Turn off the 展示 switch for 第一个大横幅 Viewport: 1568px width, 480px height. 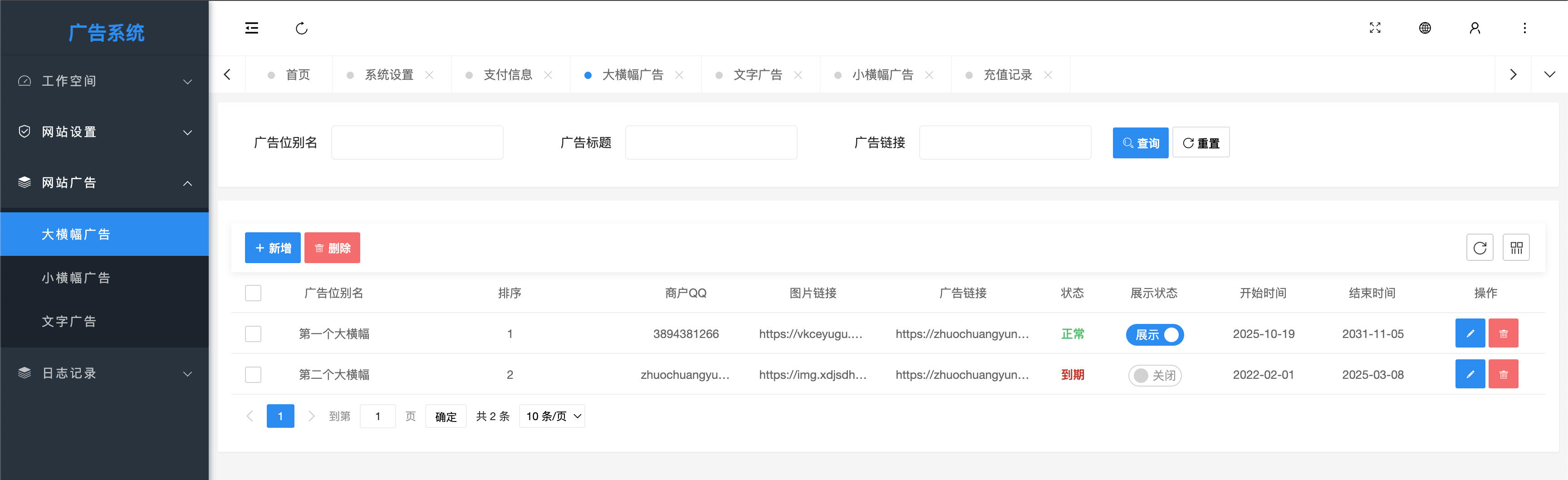coord(1155,335)
